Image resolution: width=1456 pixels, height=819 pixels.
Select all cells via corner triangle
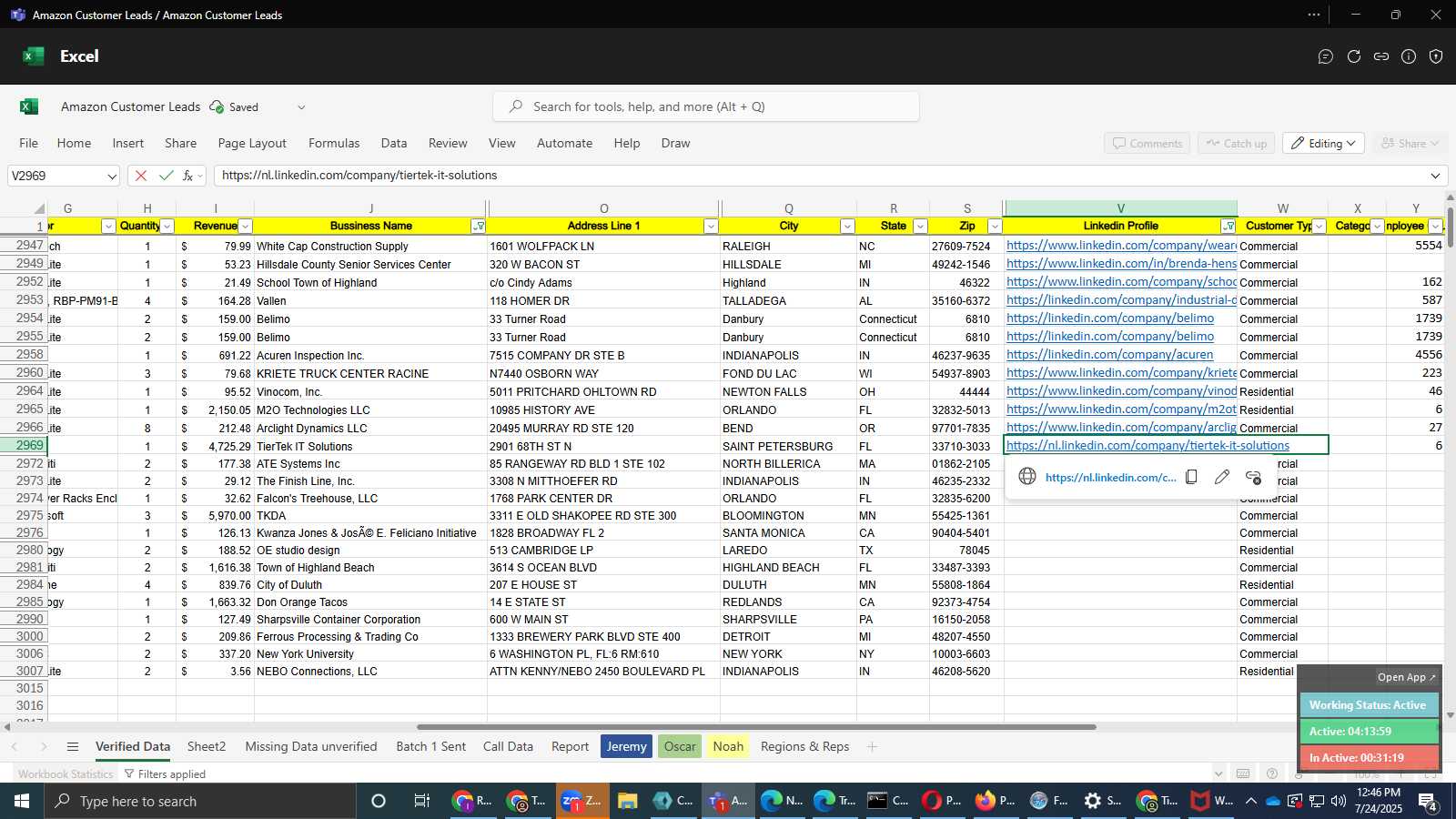[39, 208]
